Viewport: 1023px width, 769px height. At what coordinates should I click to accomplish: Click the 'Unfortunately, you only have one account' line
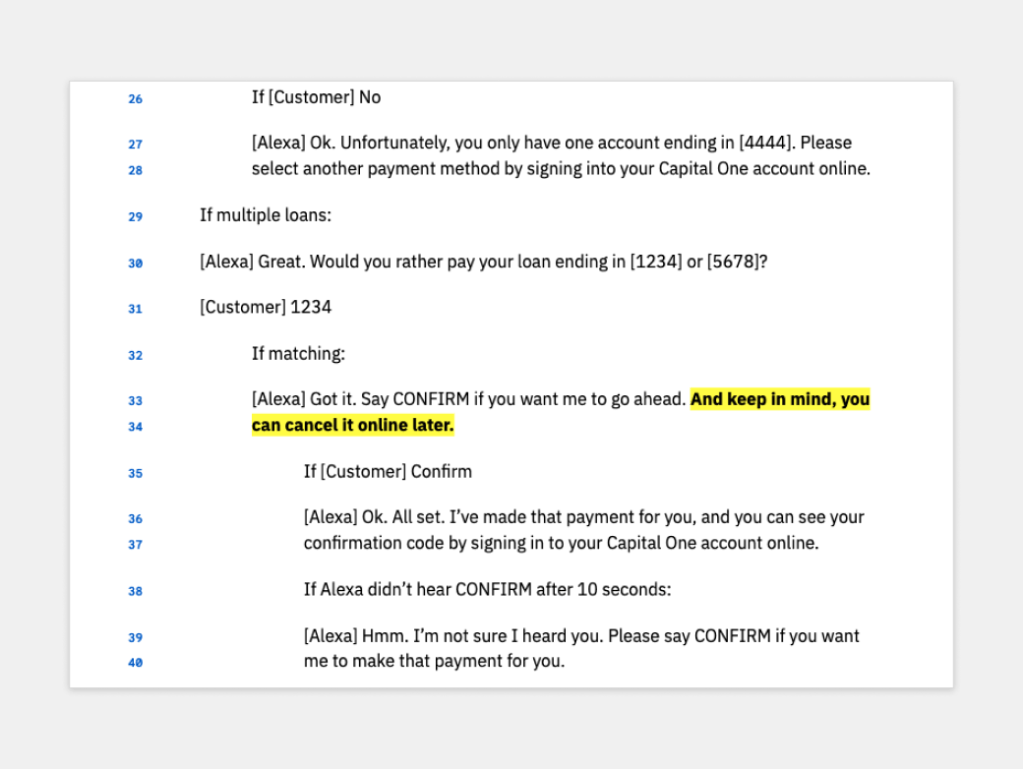(x=551, y=143)
